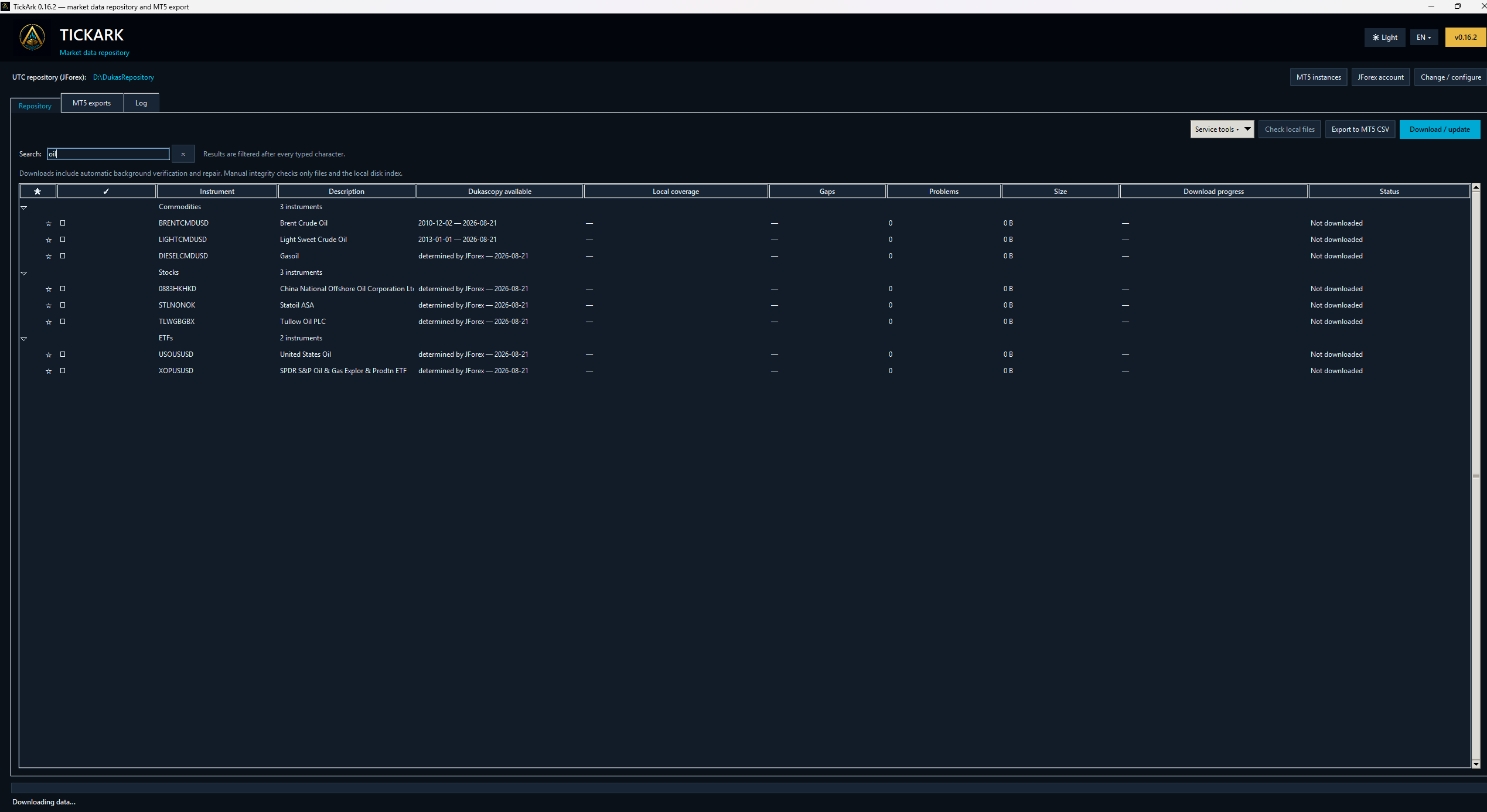
Task: Check the DIESELCMDUSD Gasoil row
Action: [63, 256]
